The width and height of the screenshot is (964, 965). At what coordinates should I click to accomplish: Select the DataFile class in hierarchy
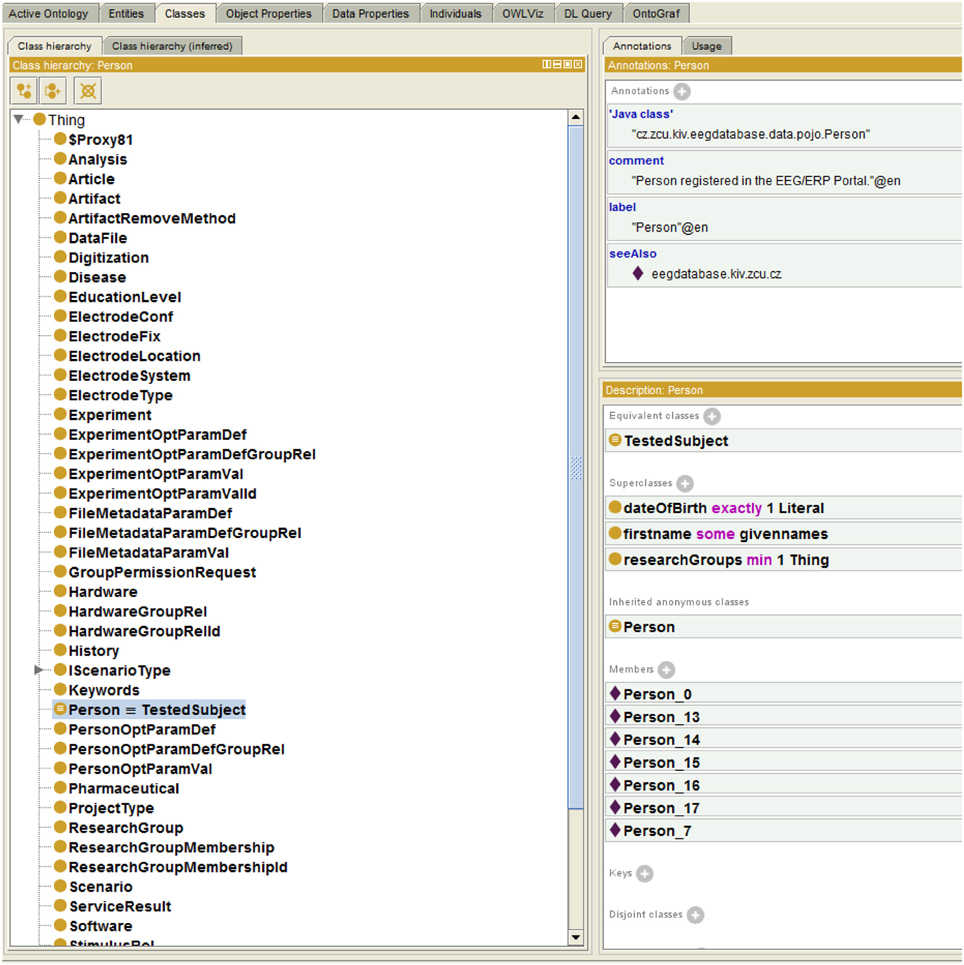point(98,238)
